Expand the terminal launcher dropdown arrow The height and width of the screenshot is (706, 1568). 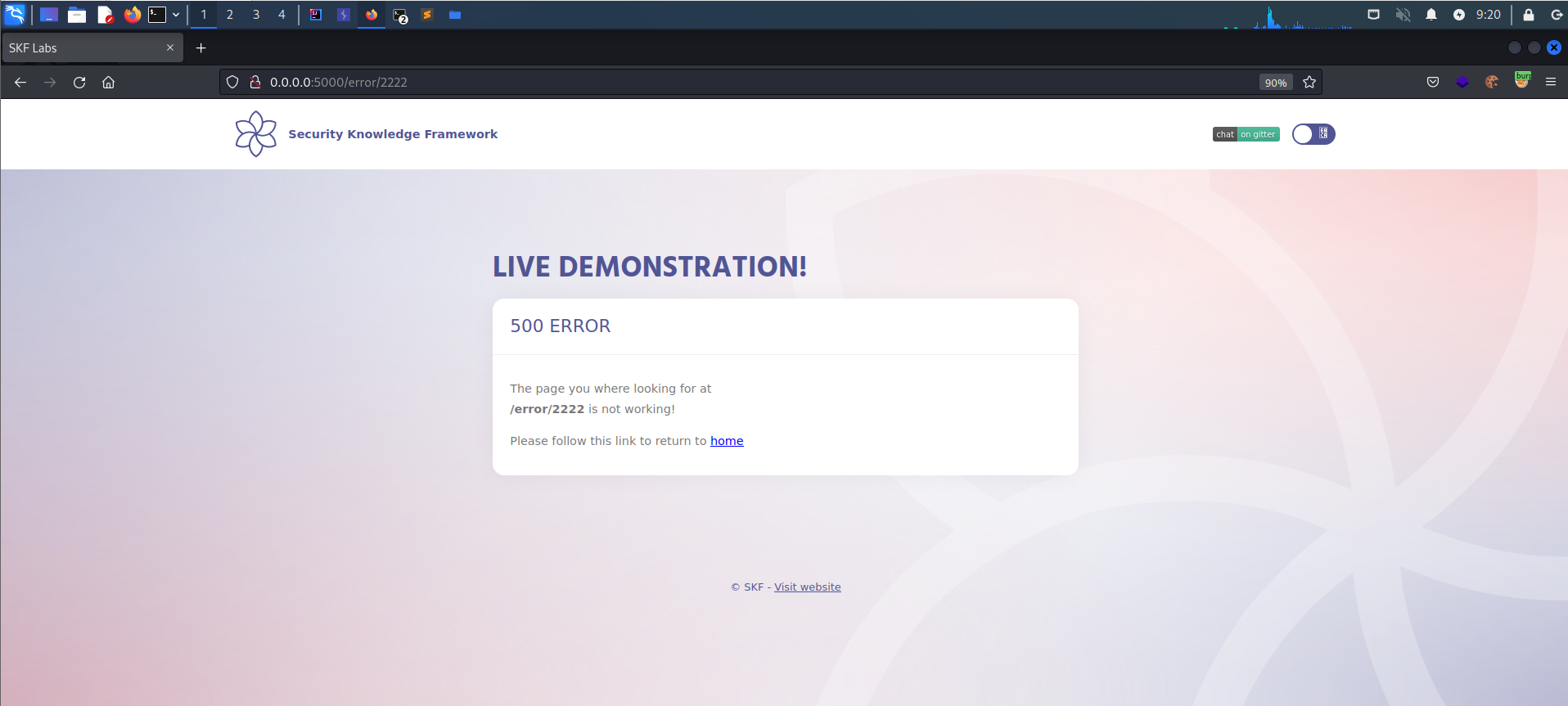coord(176,15)
